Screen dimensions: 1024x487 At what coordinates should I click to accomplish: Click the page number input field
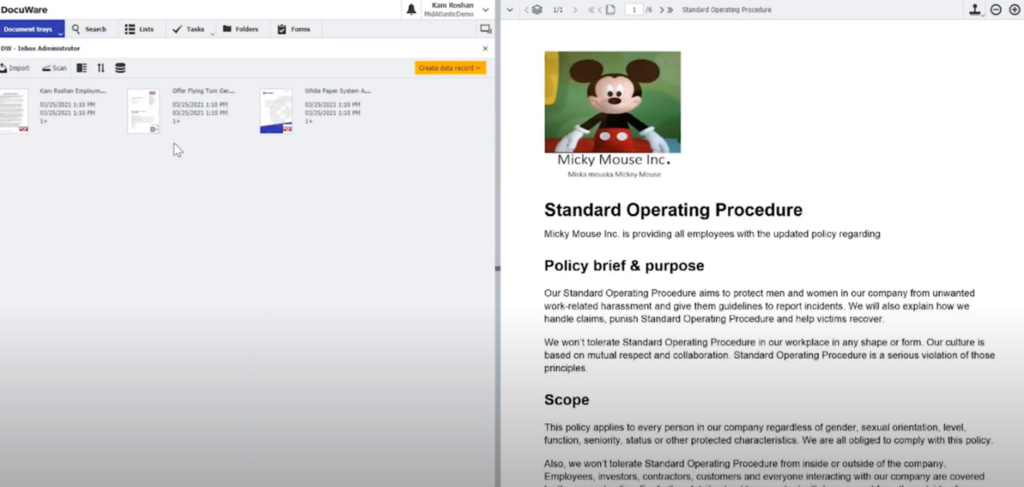point(632,9)
